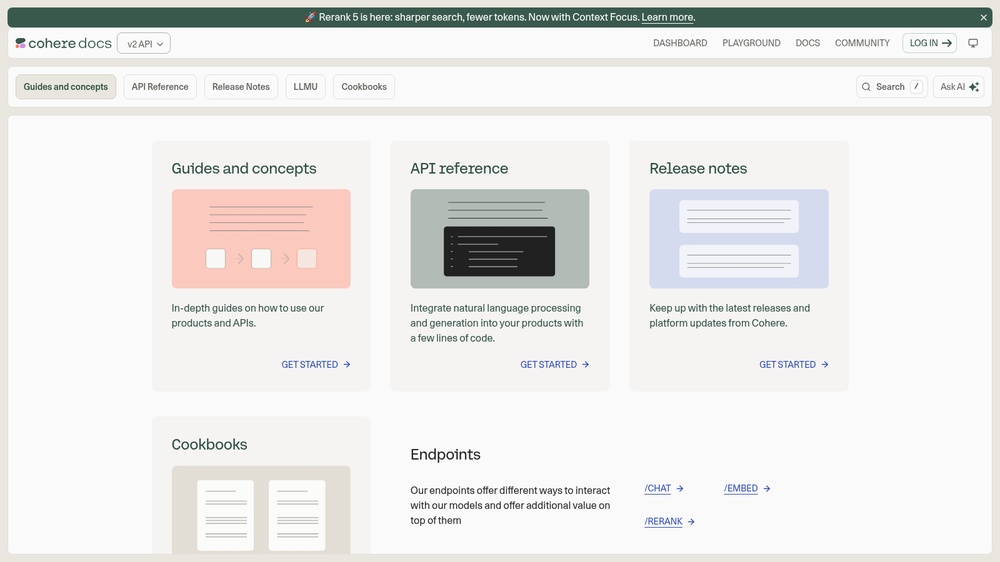The width and height of the screenshot is (1000, 562).
Task: Open the Playground nav link
Action: click(751, 43)
